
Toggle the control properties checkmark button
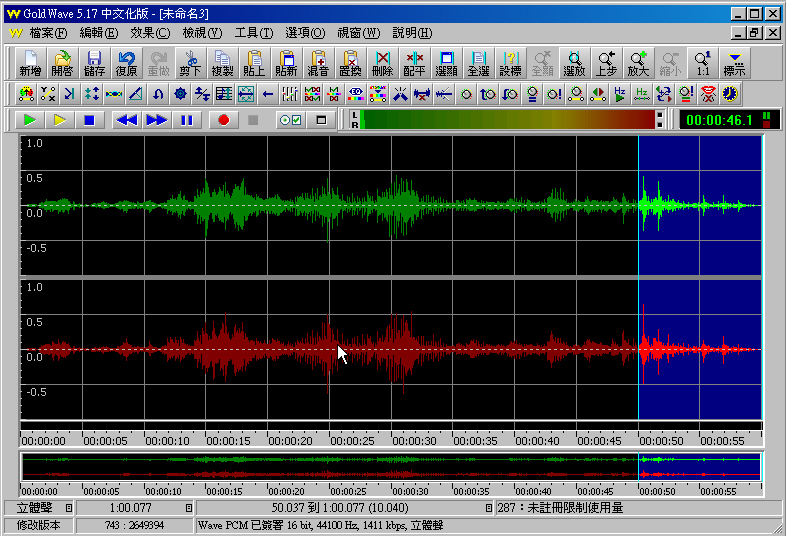pos(290,120)
